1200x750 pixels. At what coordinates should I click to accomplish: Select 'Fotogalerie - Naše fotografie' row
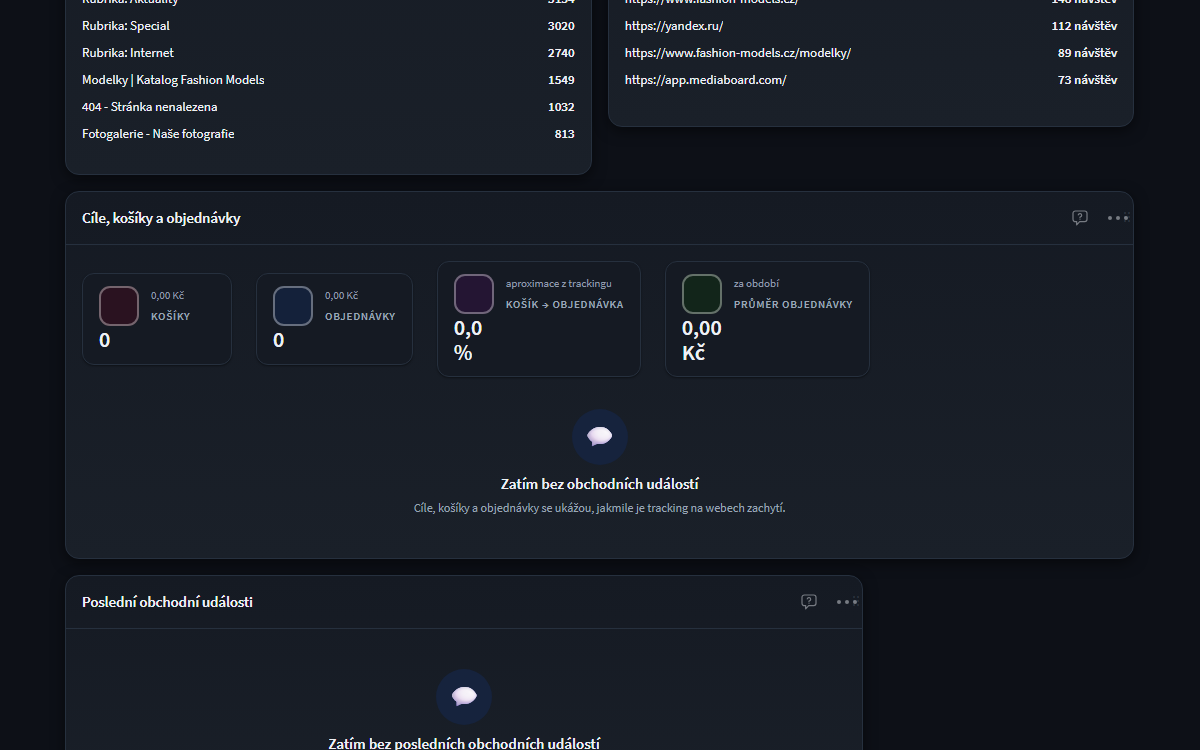[328, 134]
